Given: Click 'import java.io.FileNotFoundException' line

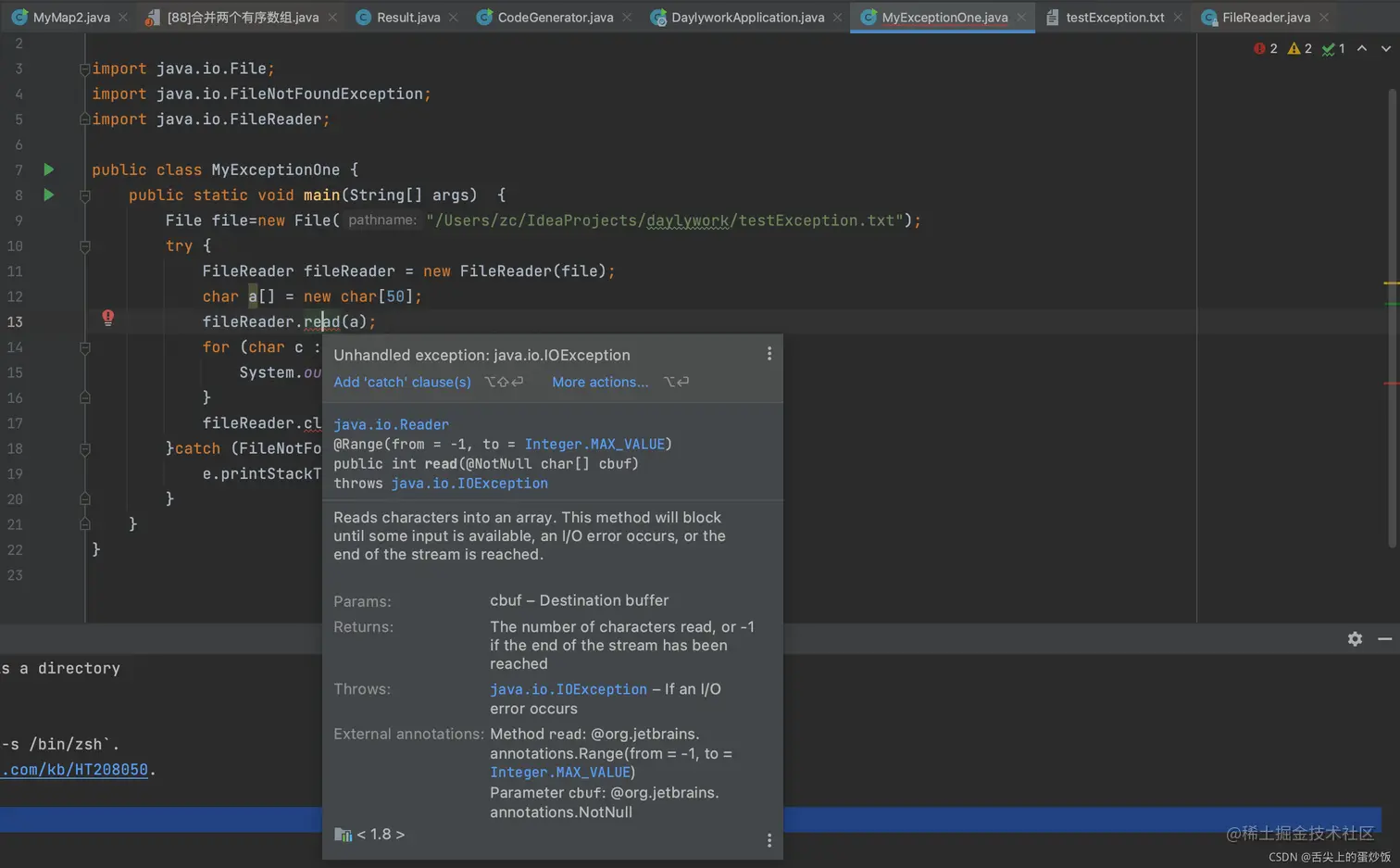Looking at the screenshot, I should (x=261, y=94).
